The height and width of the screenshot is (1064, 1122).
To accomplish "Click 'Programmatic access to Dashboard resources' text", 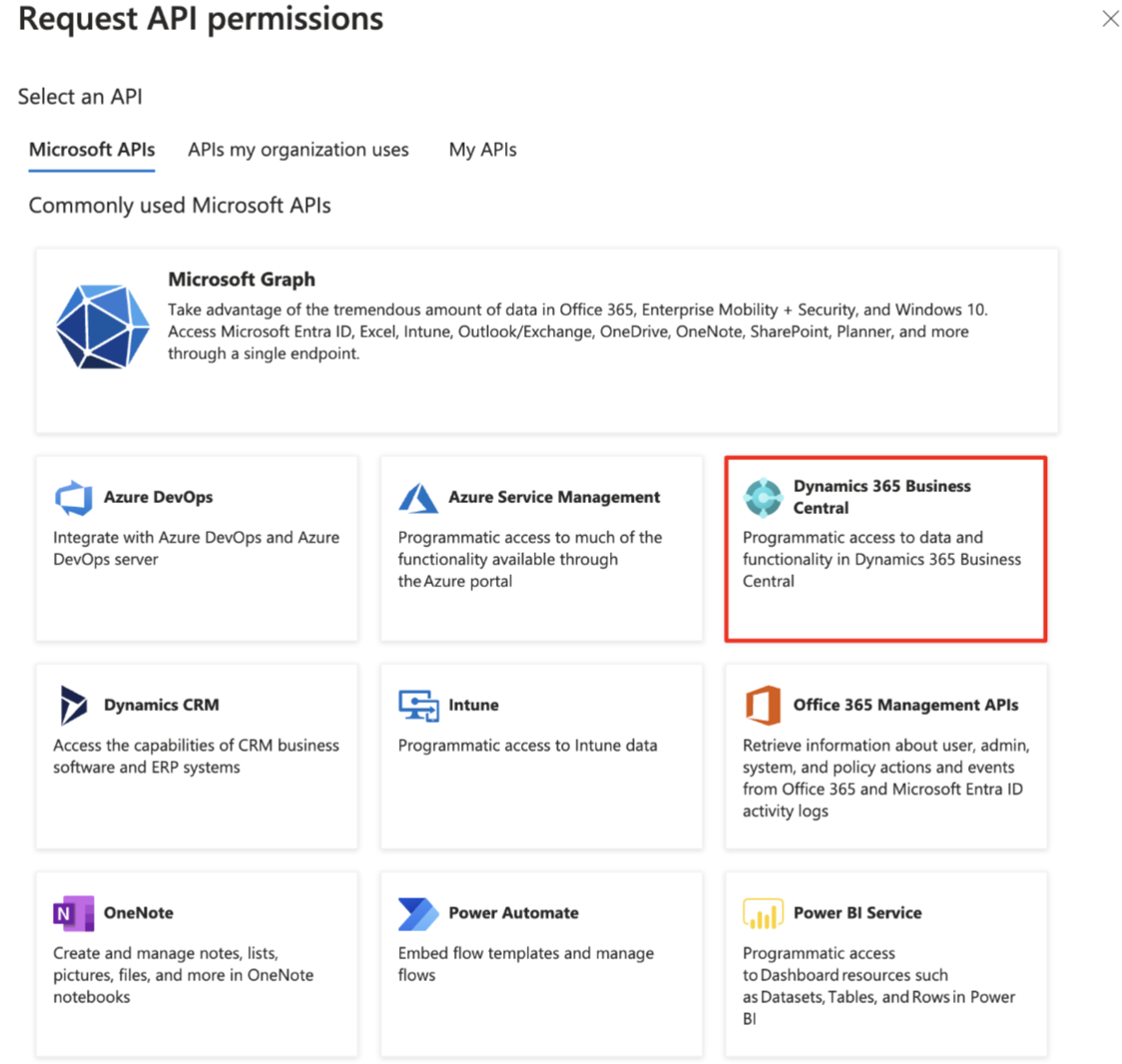I will (x=879, y=985).
